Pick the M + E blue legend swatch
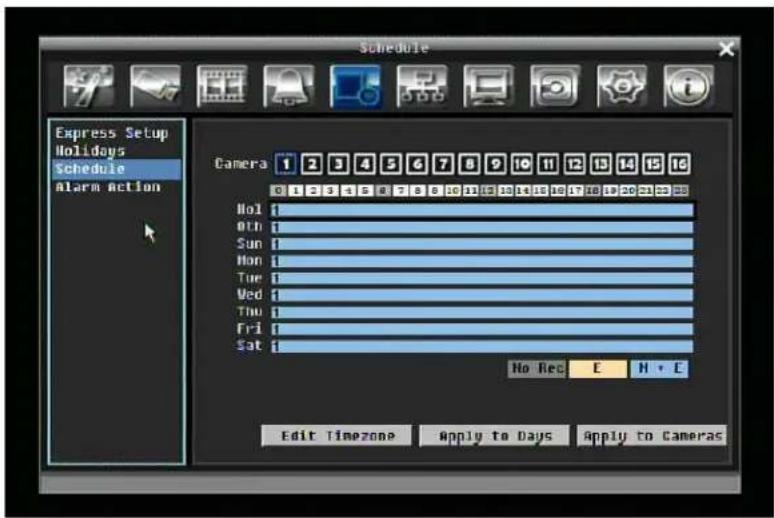Image resolution: width=774 pixels, height=518 pixels. click(x=659, y=368)
